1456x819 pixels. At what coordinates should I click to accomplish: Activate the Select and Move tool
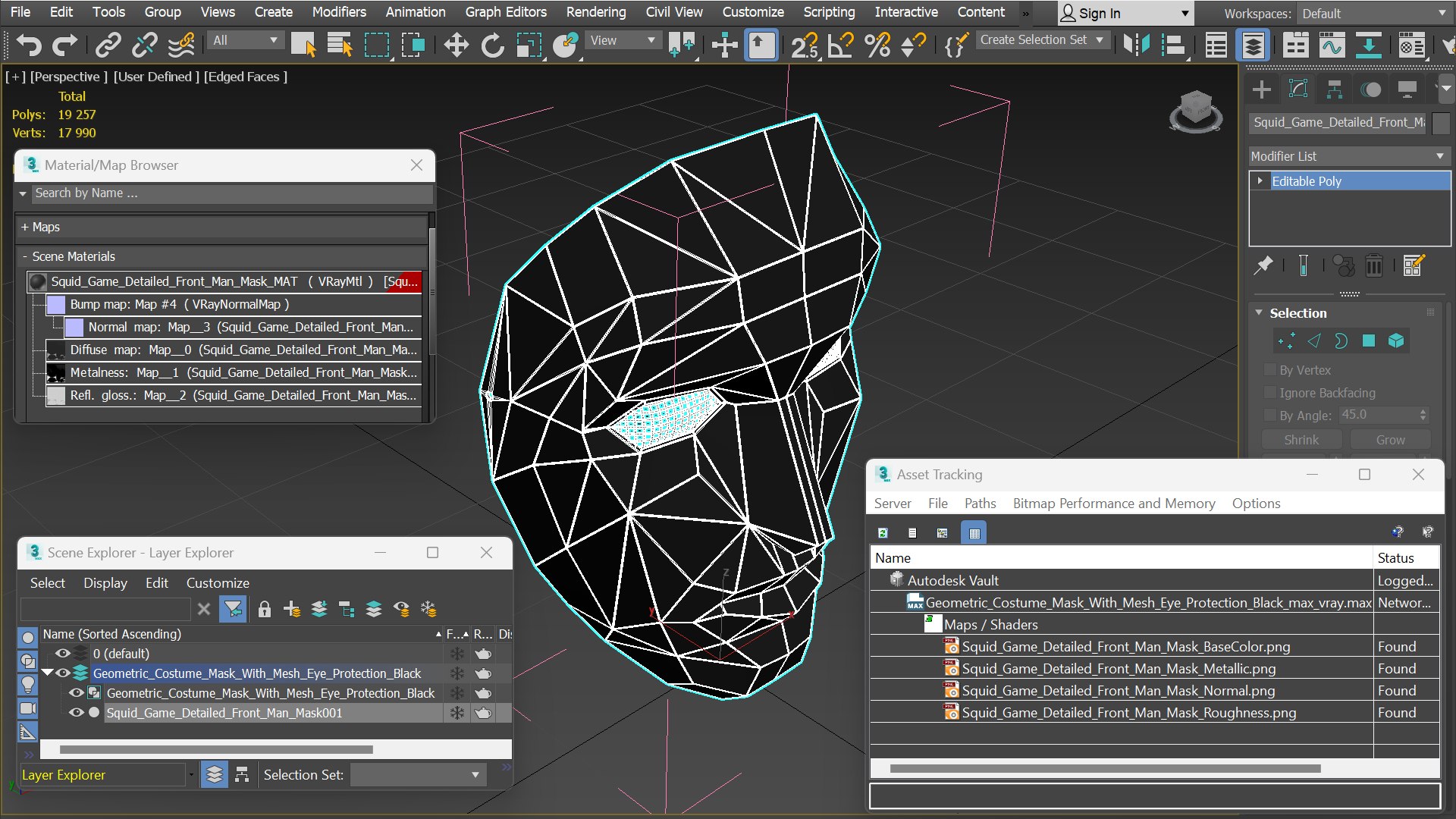[x=456, y=45]
